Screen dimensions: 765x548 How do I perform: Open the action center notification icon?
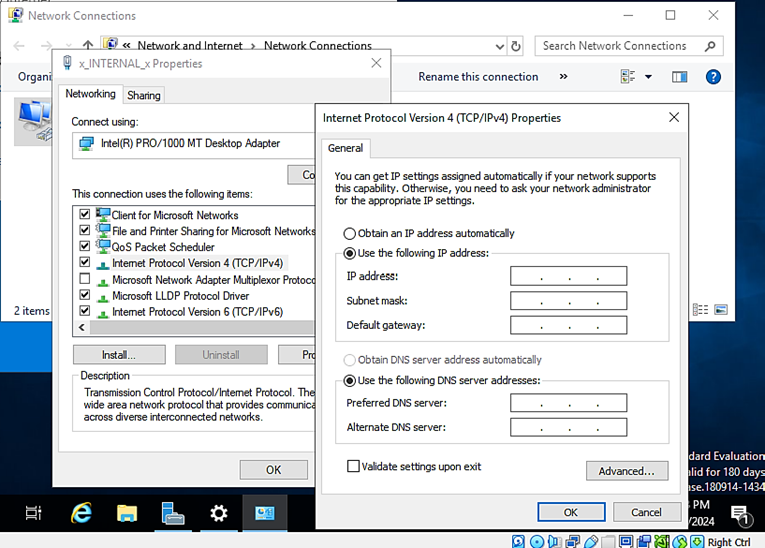click(x=741, y=515)
